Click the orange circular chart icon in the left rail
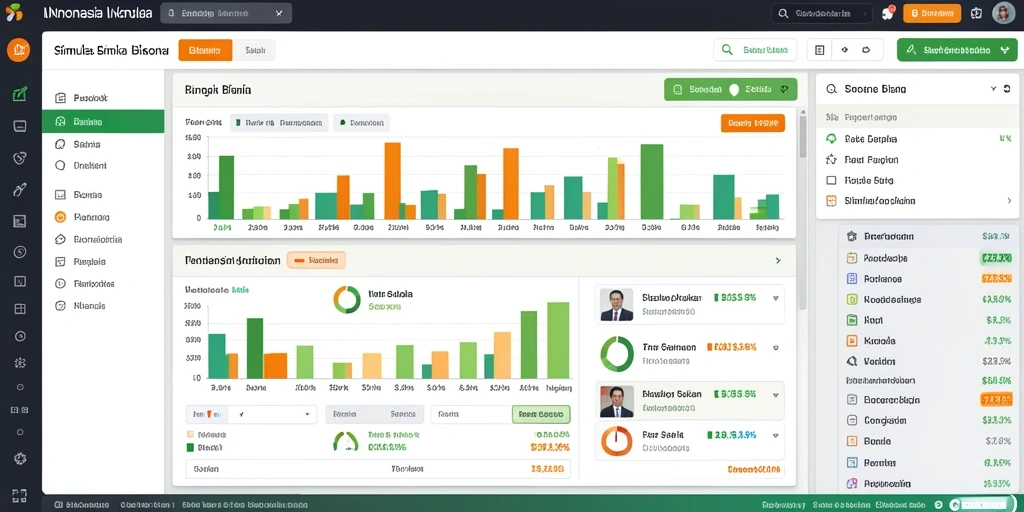 coord(18,50)
